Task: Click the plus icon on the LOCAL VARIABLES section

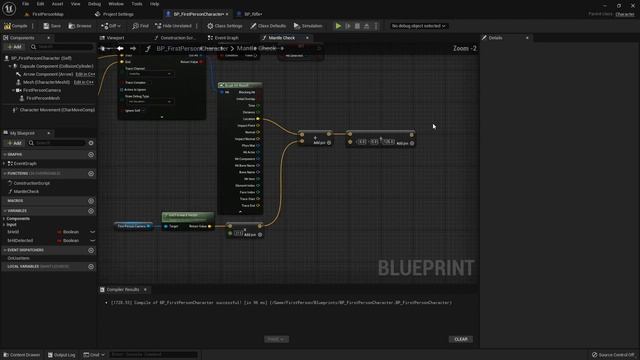Action: pyautogui.click(x=91, y=267)
